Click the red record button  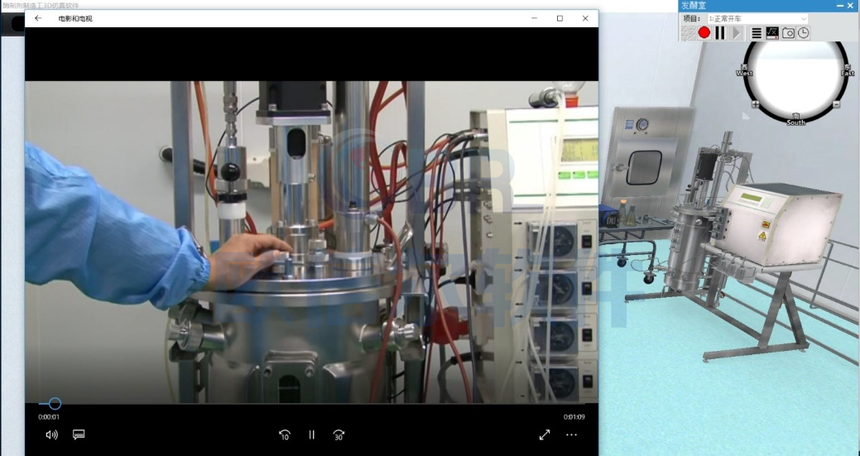pyautogui.click(x=704, y=33)
